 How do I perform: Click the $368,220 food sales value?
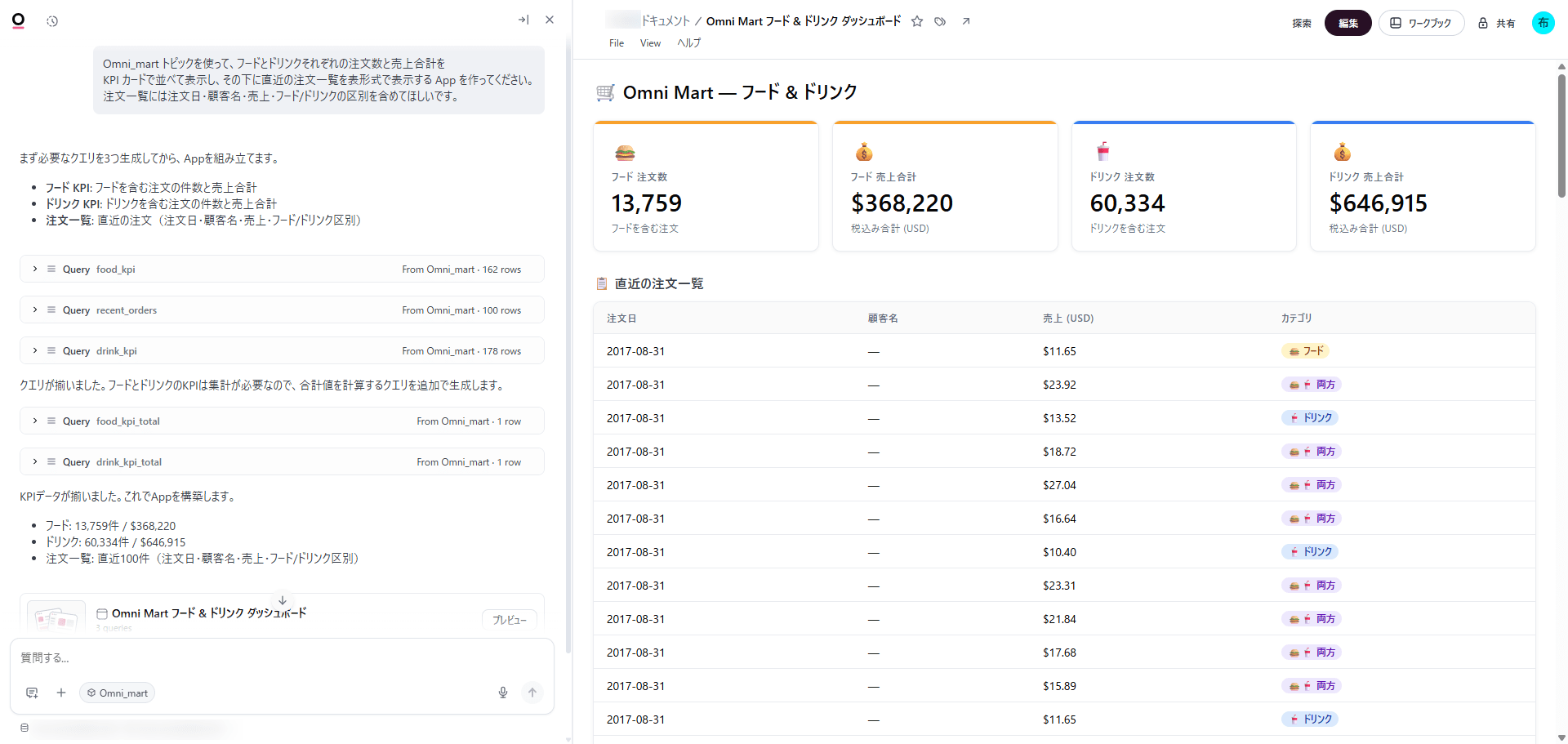click(x=902, y=203)
